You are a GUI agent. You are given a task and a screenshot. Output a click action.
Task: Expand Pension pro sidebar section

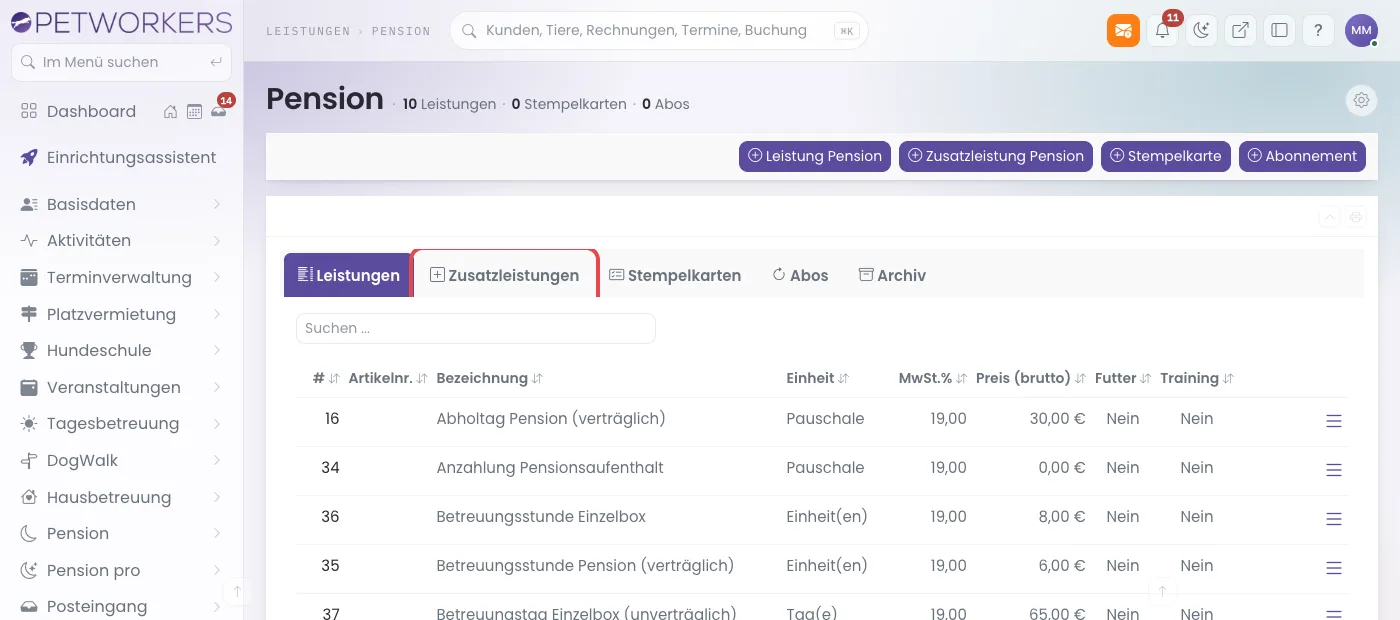click(x=122, y=570)
